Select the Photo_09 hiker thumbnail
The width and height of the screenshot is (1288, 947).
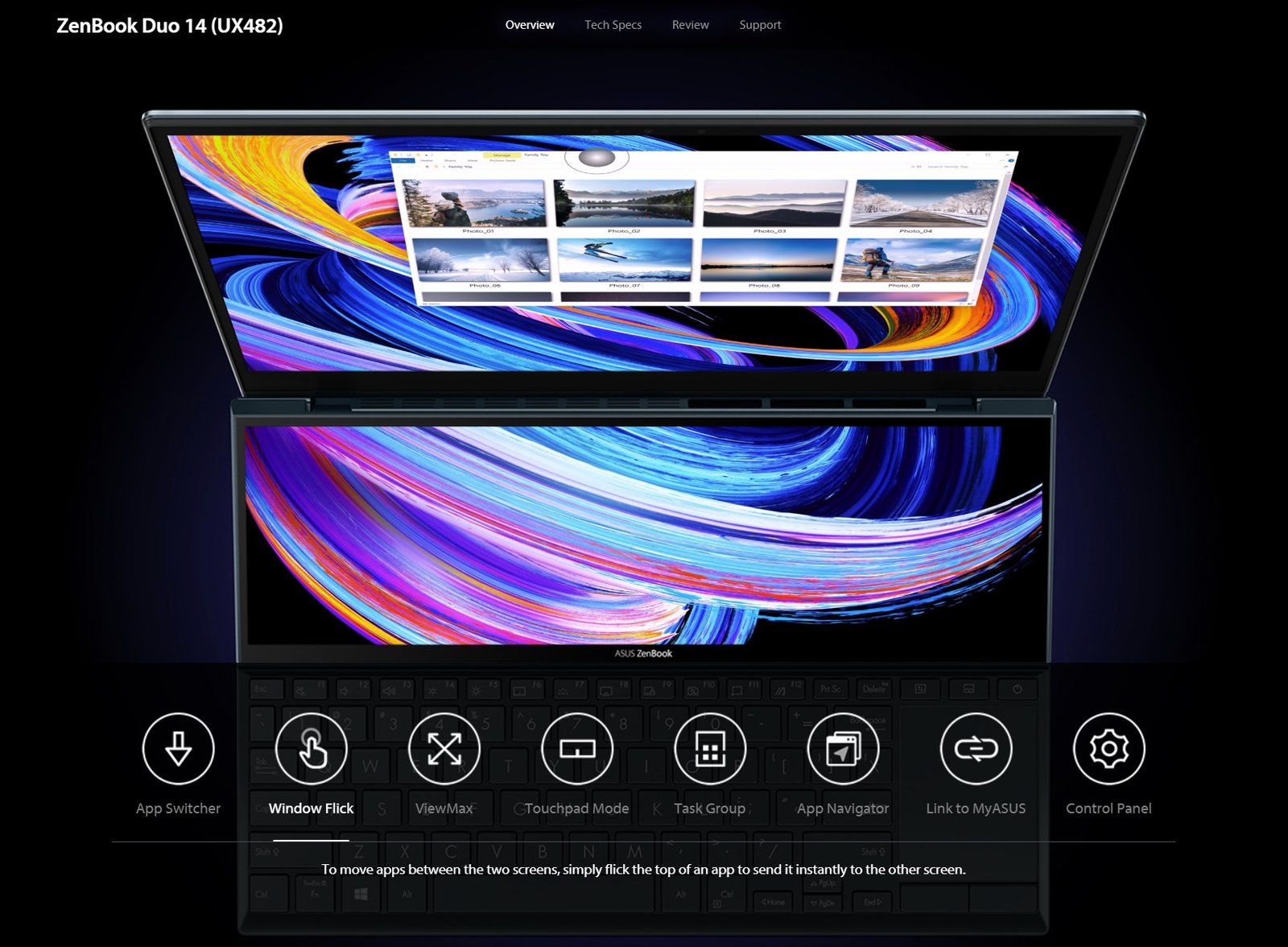[911, 259]
